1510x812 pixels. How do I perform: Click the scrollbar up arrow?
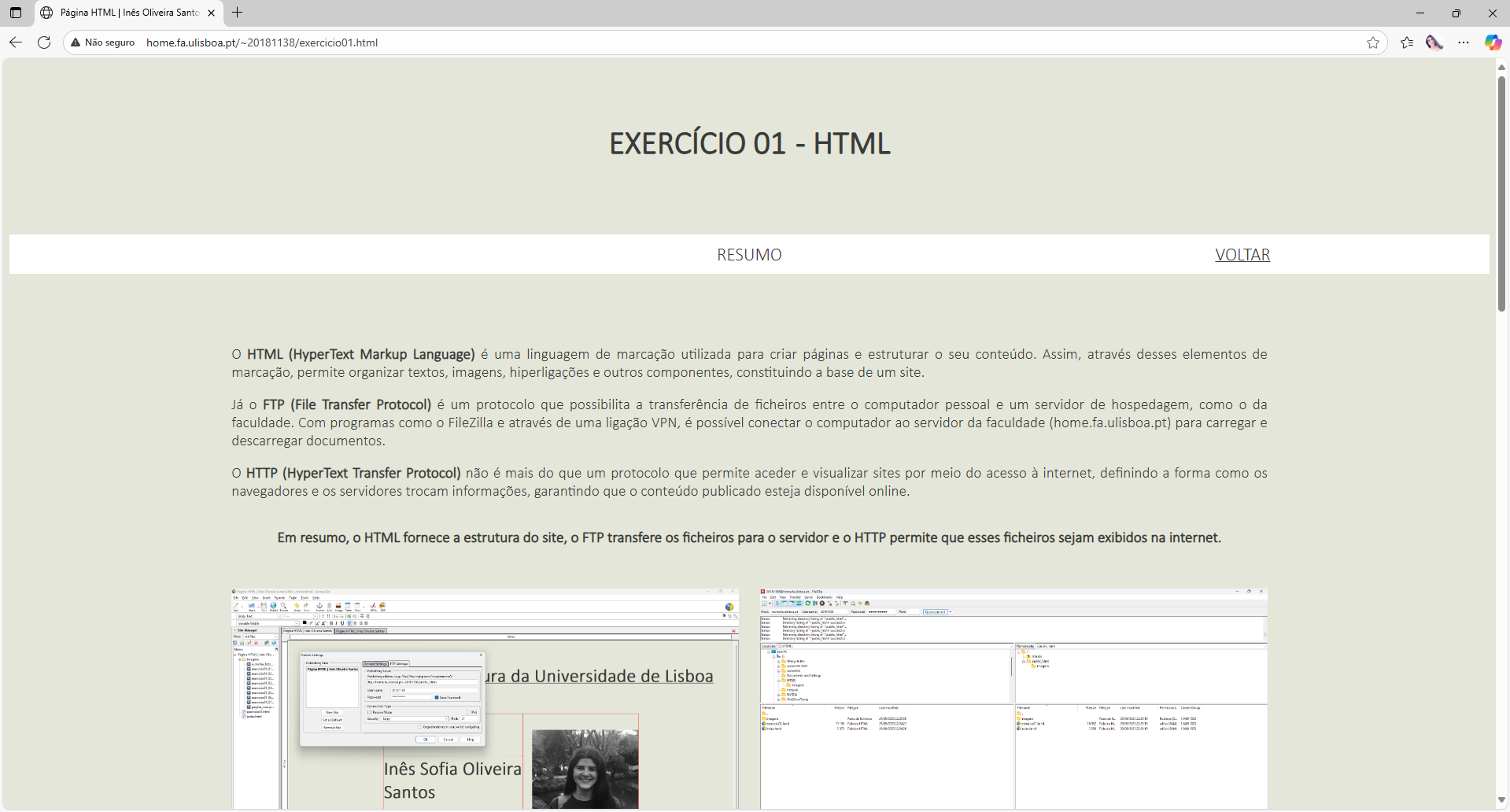pos(1501,67)
